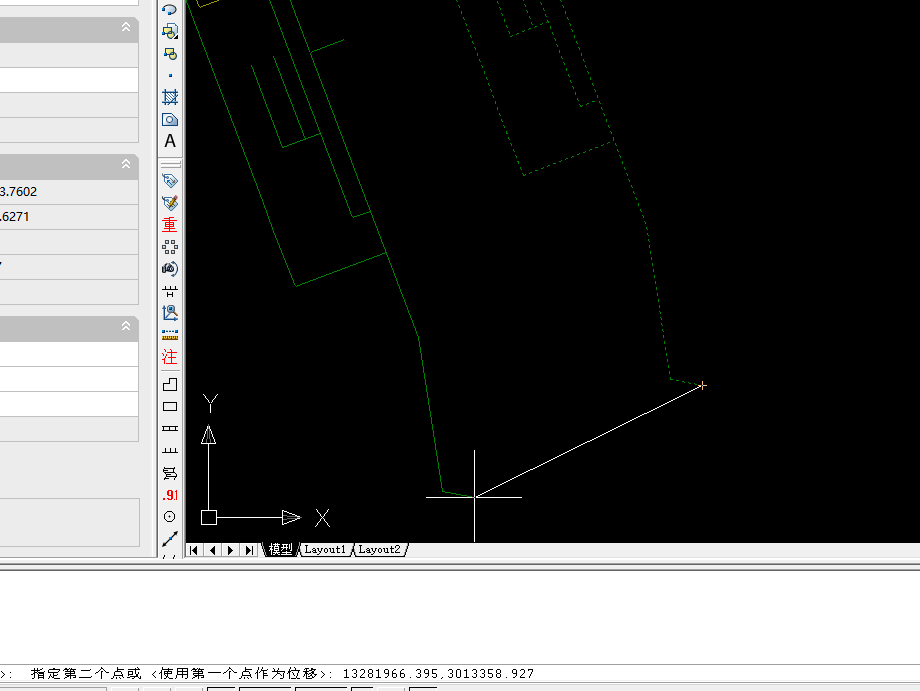Collapse the first properties panel section
The image size is (920, 691).
click(x=126, y=27)
